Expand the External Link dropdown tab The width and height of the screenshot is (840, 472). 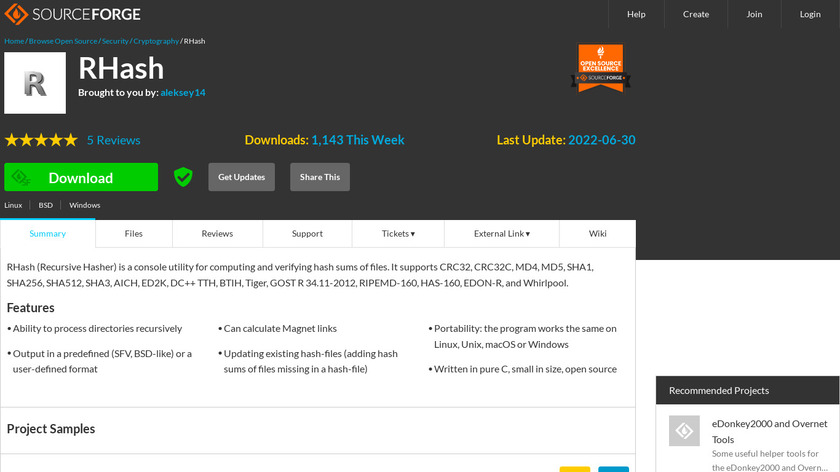click(x=502, y=234)
